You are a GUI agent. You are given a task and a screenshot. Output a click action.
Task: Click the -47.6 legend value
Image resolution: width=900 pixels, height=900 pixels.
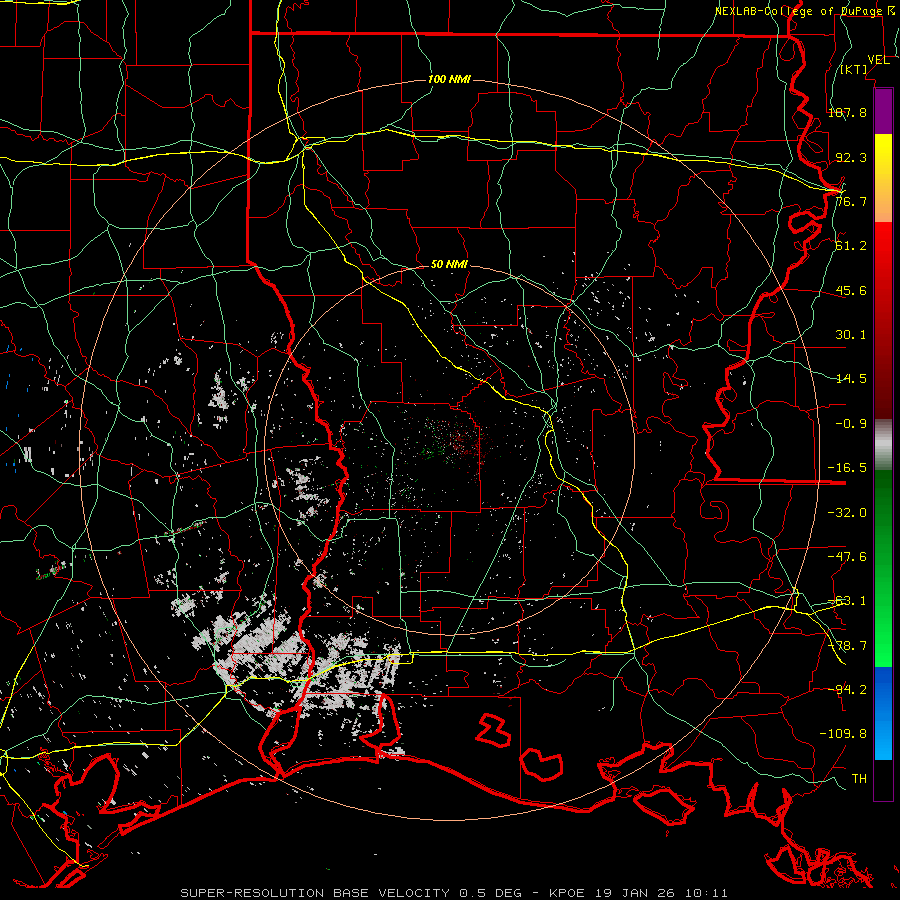point(847,557)
